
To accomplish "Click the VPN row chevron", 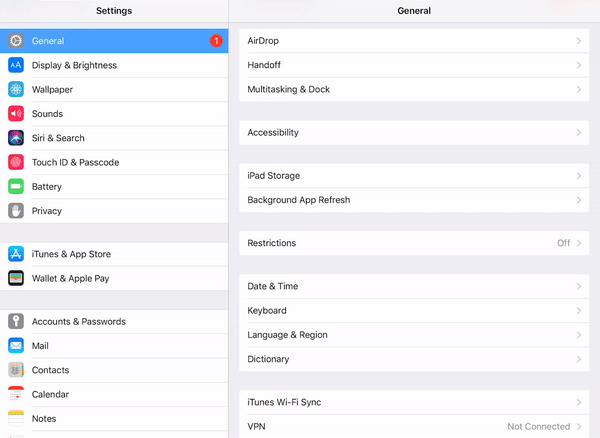I will pos(579,427).
